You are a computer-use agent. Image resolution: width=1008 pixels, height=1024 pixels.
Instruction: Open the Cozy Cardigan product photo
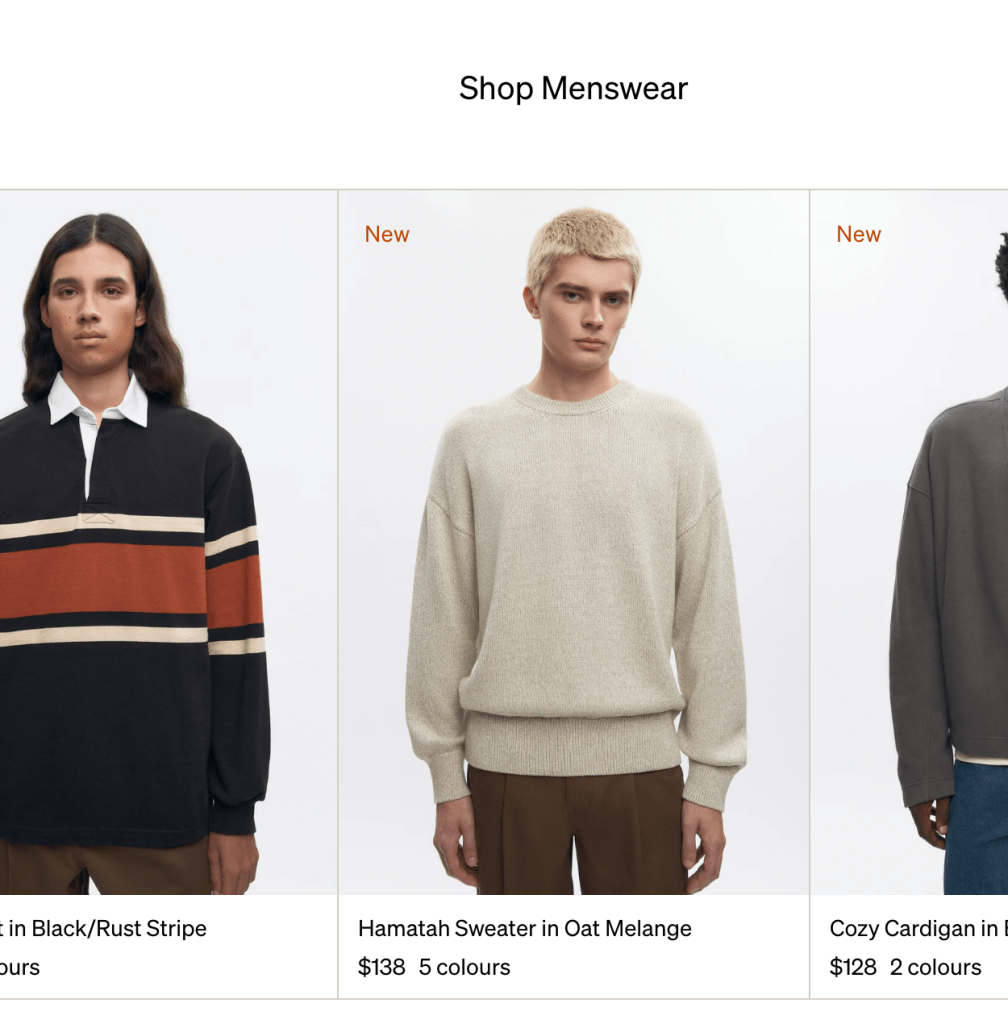909,542
